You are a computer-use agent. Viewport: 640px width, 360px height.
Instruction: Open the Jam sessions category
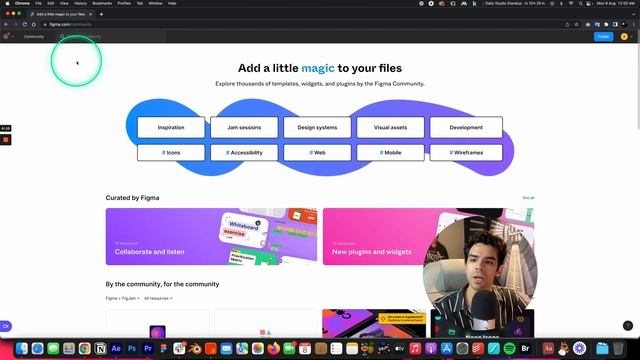coord(244,127)
